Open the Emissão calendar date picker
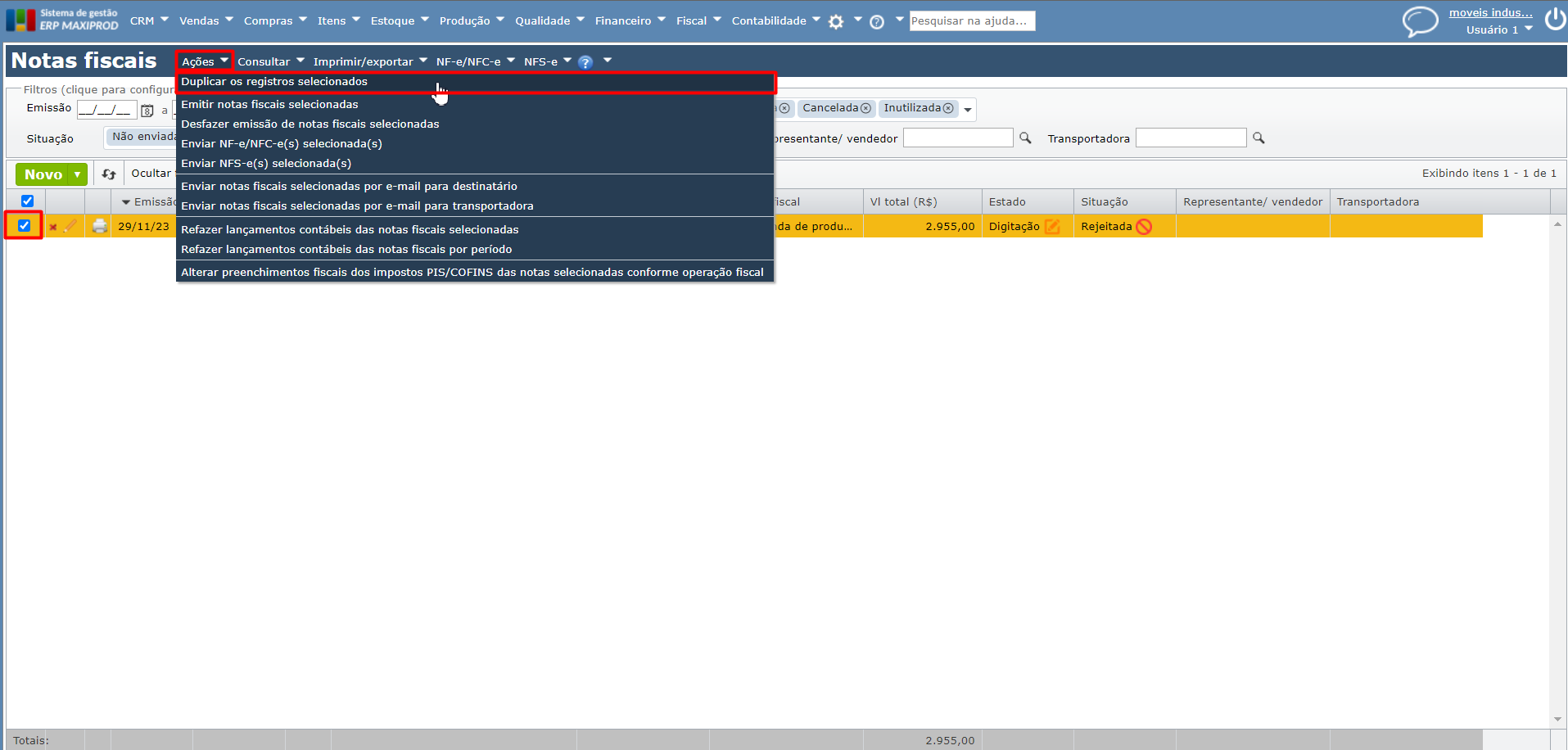The width and height of the screenshot is (1568, 750). 147,111
